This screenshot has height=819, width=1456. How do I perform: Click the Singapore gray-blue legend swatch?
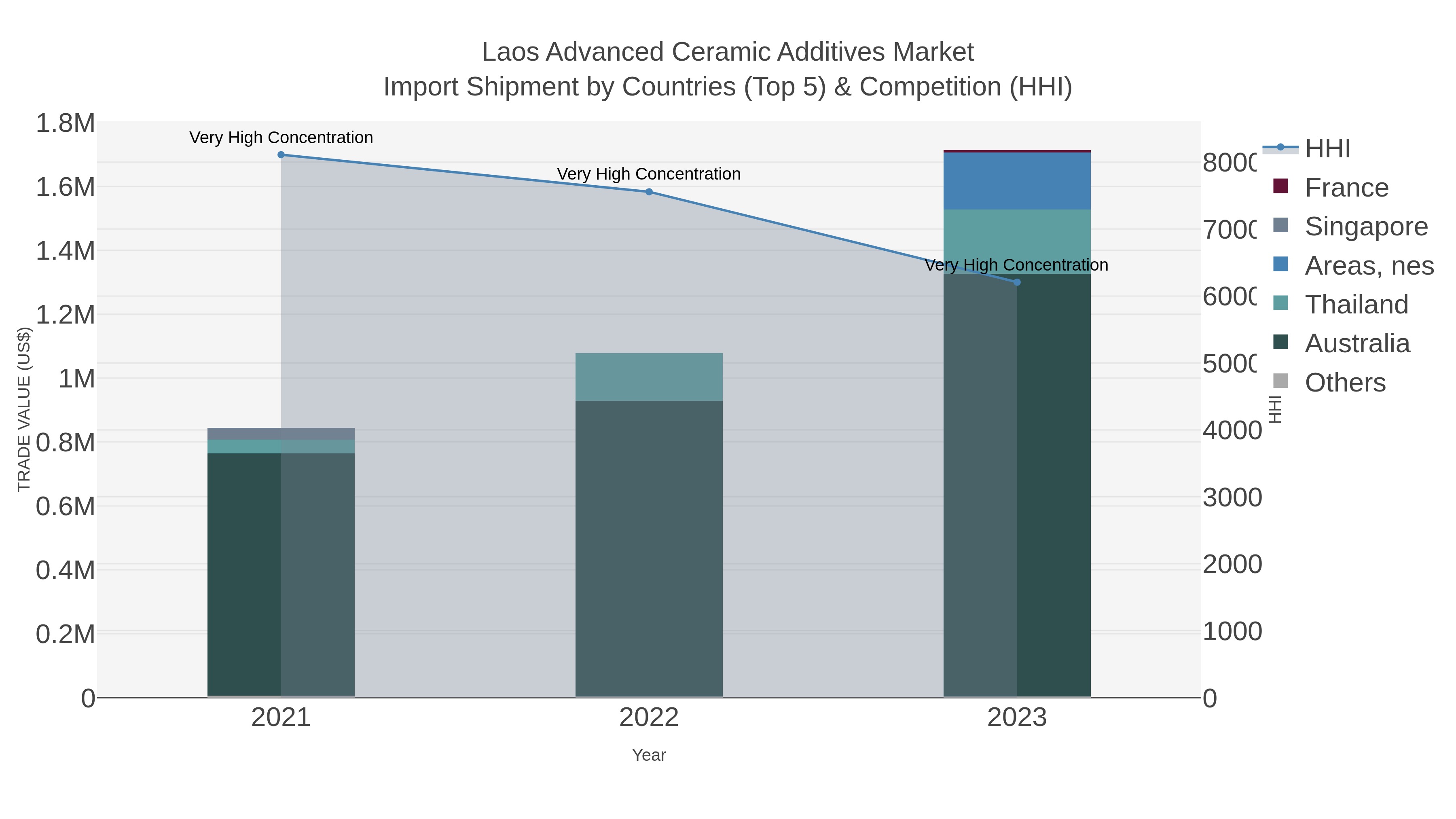[1280, 225]
